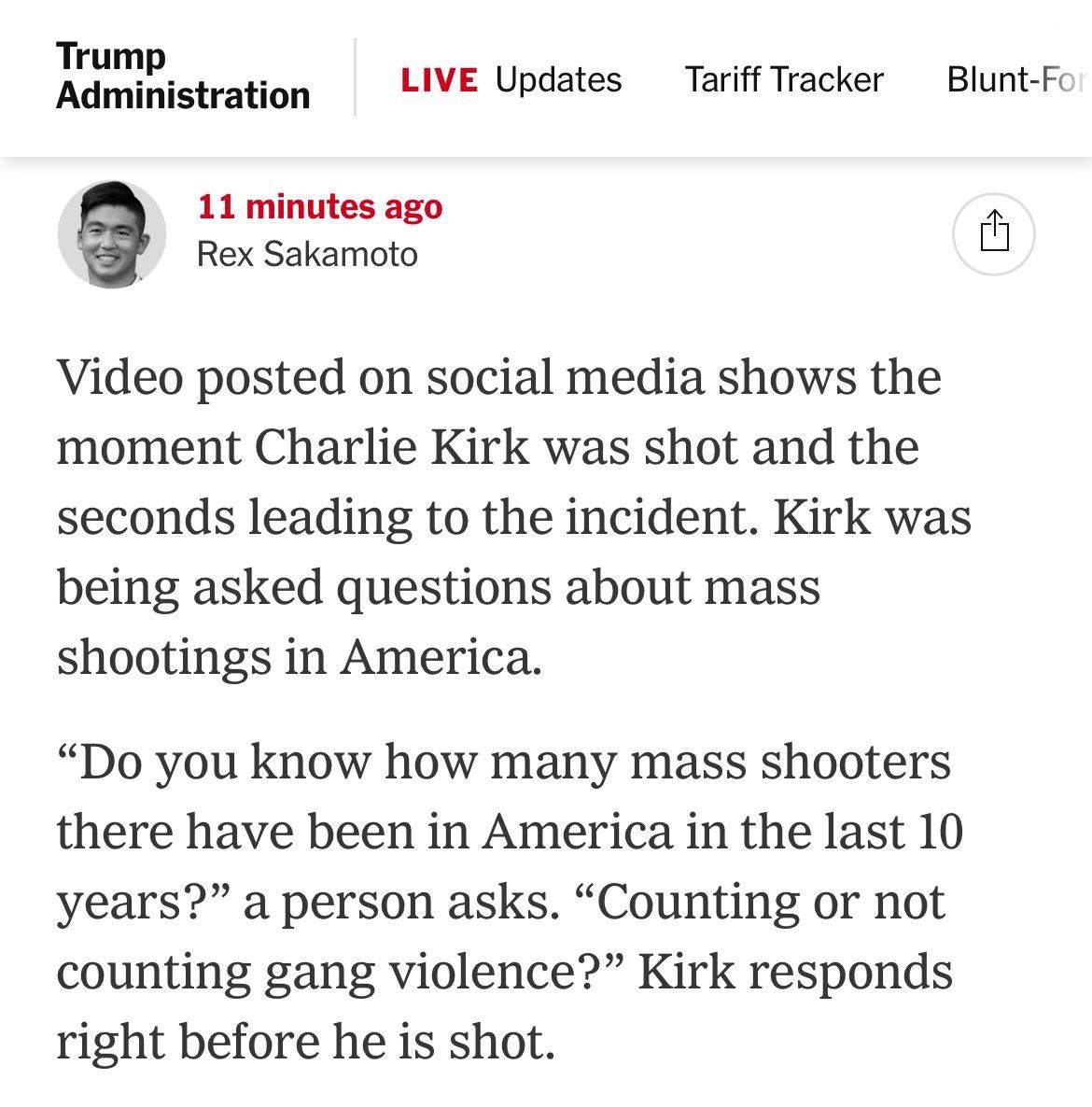Image resolution: width=1092 pixels, height=1107 pixels.
Task: Click the phrase seconds leading to the incident
Action: point(407,517)
